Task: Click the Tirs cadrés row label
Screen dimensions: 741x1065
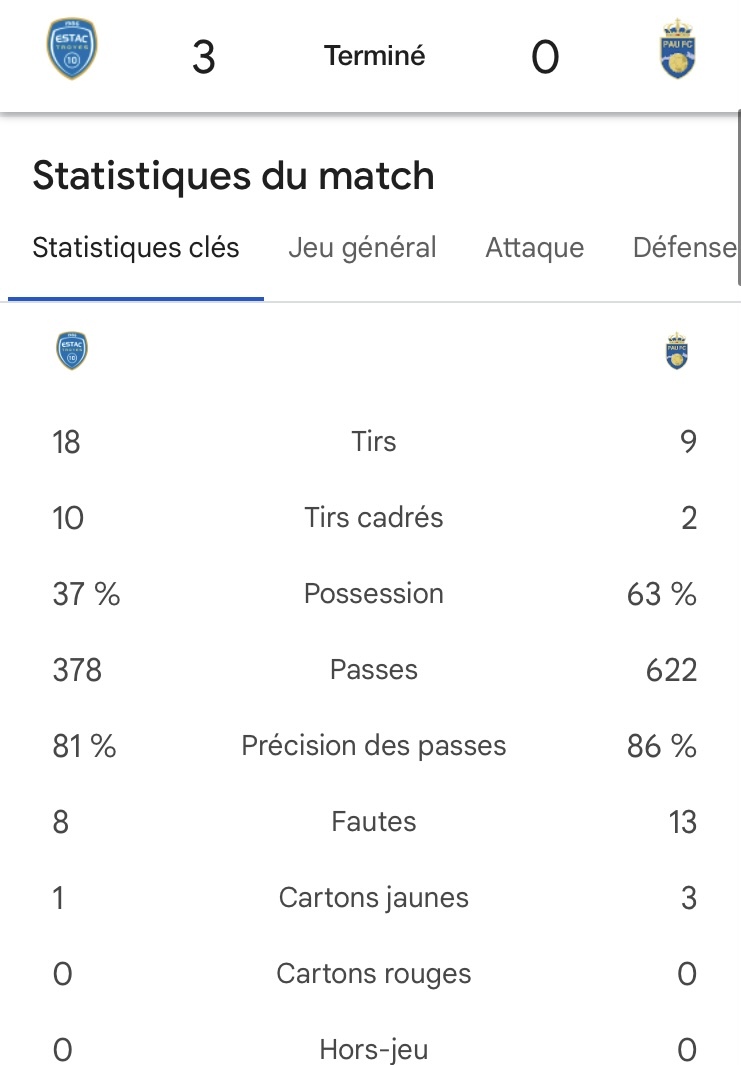Action: [x=374, y=518]
